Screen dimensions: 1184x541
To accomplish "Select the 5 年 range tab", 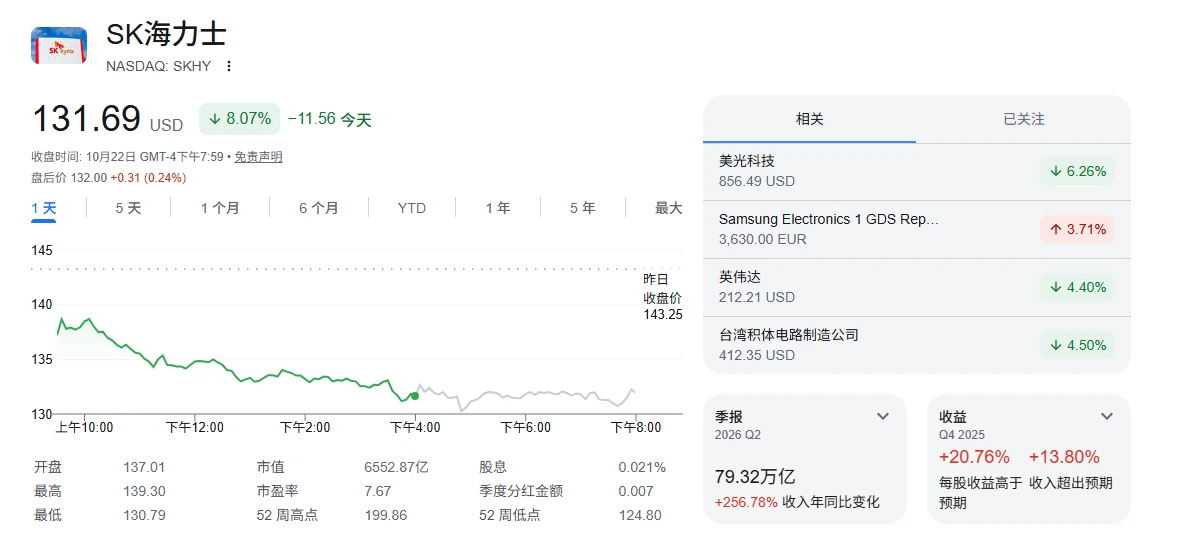I will click(582, 208).
